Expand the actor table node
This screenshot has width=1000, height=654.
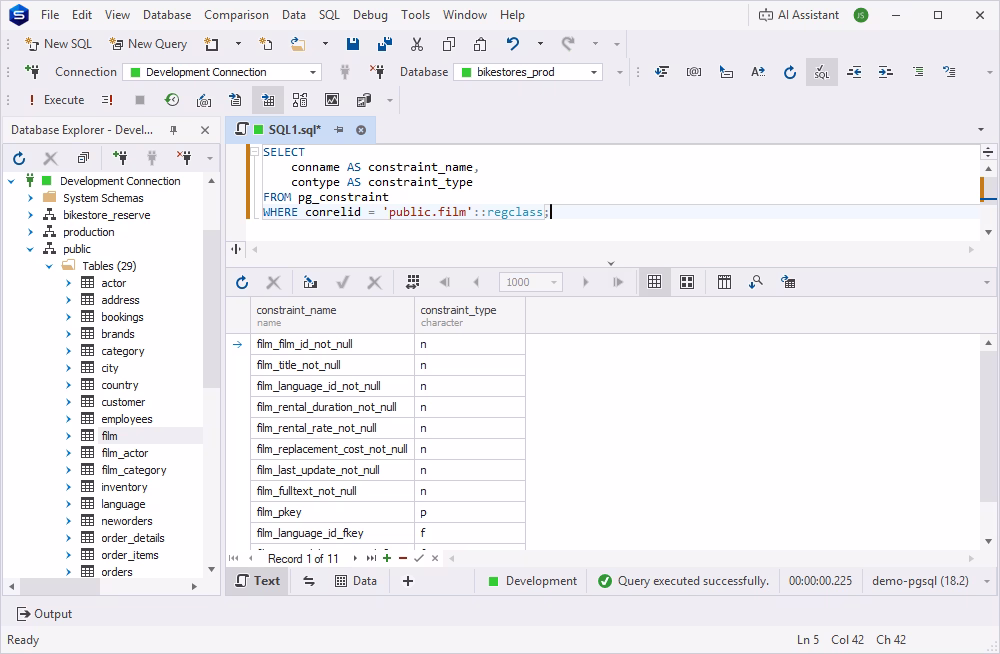click(x=68, y=283)
